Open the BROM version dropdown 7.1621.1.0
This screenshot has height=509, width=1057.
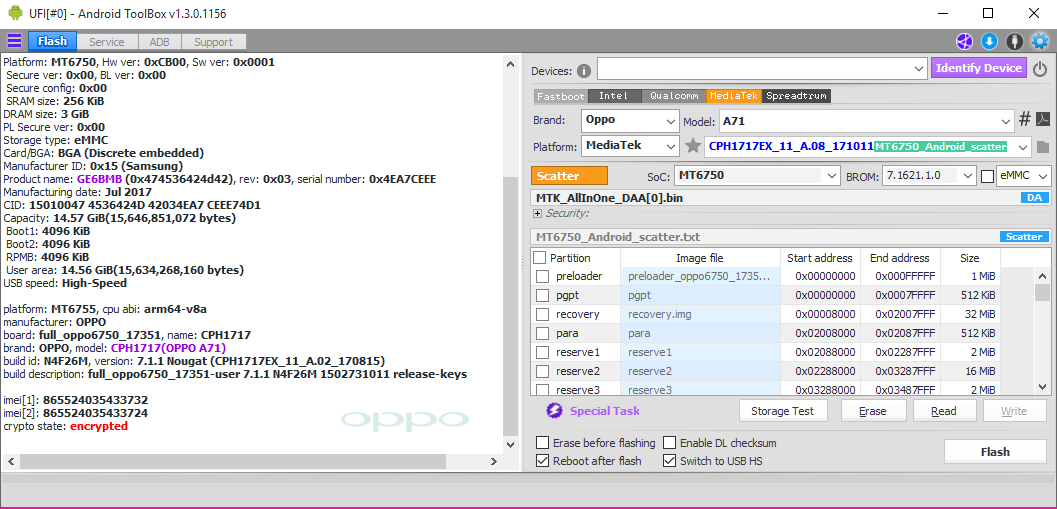929,175
